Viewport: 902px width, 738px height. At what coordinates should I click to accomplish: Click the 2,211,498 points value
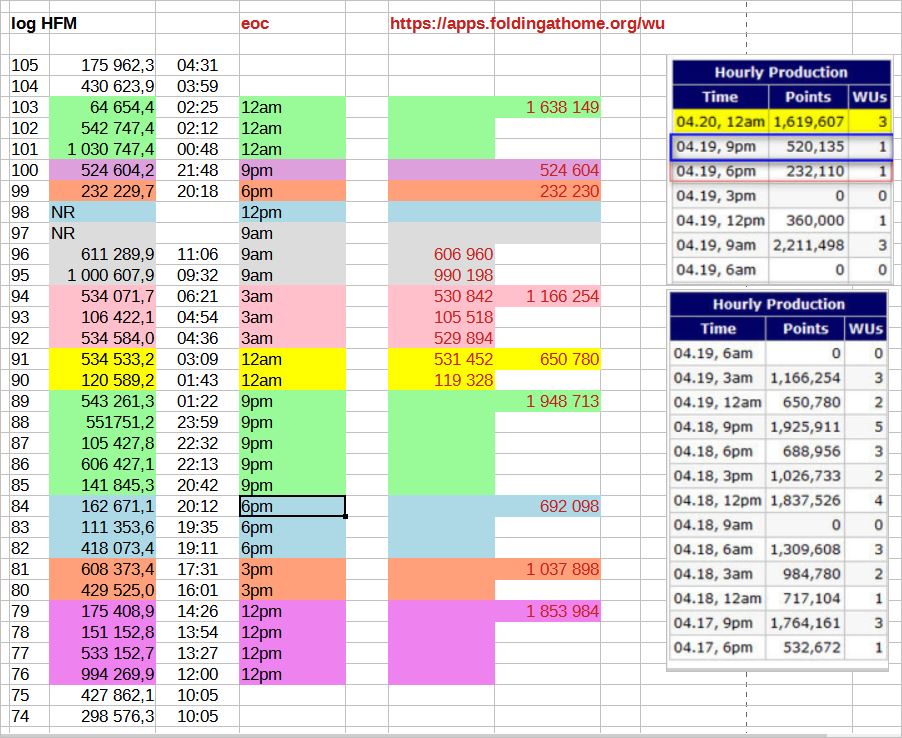pyautogui.click(x=808, y=245)
